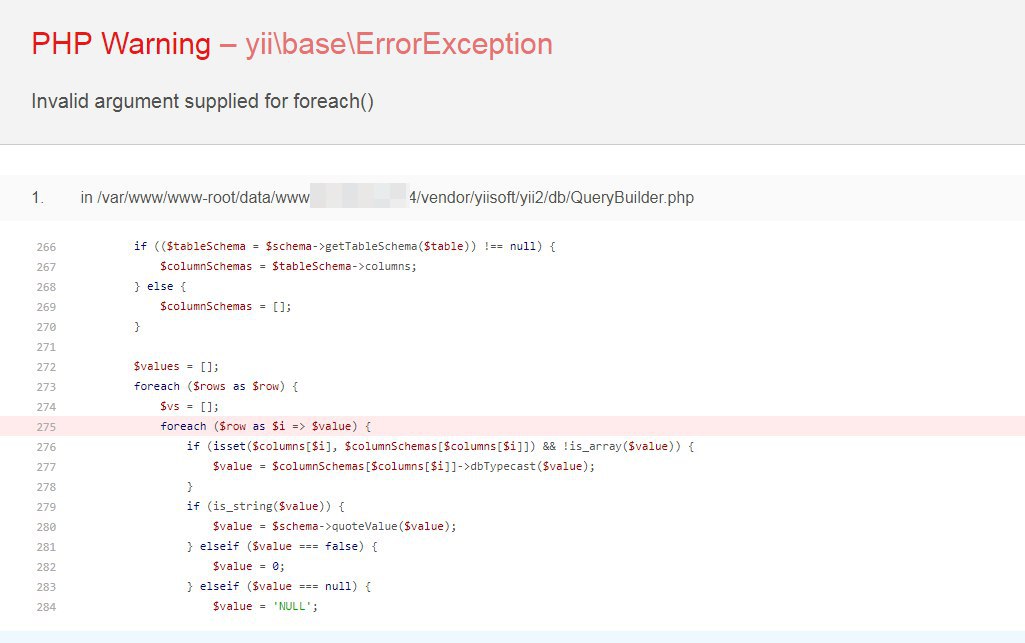The height and width of the screenshot is (643, 1025).
Task: Collapse the QueryBuilder.php stack trace entry
Action: coord(512,197)
